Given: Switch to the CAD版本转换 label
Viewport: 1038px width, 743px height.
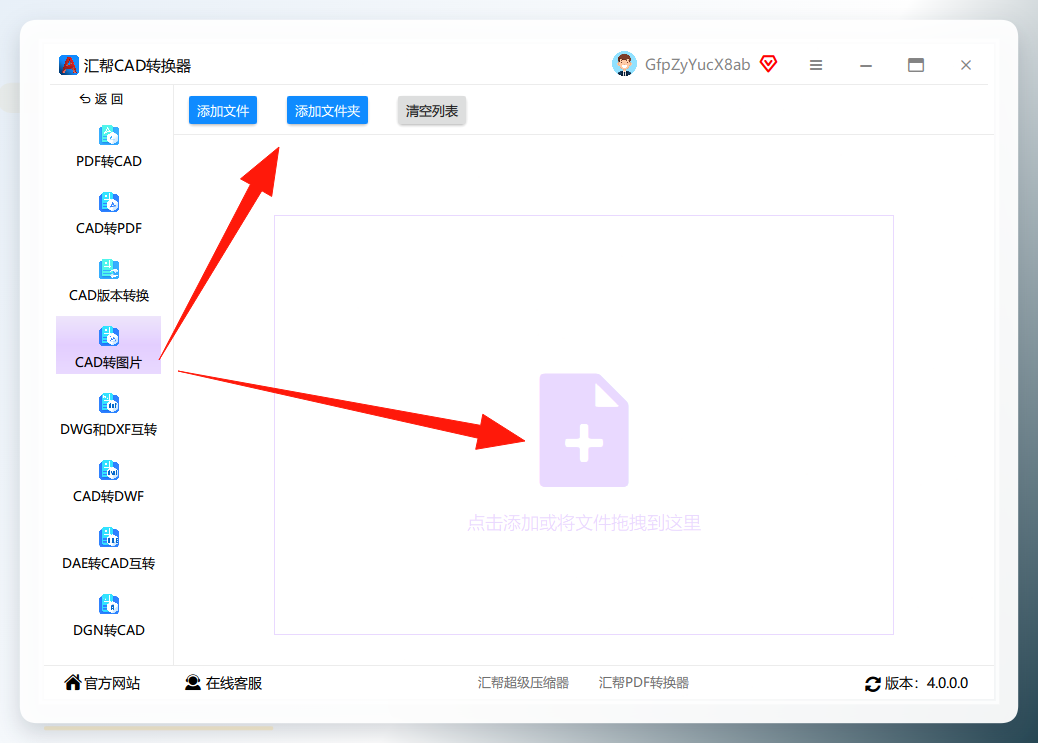Looking at the screenshot, I should tap(109, 295).
